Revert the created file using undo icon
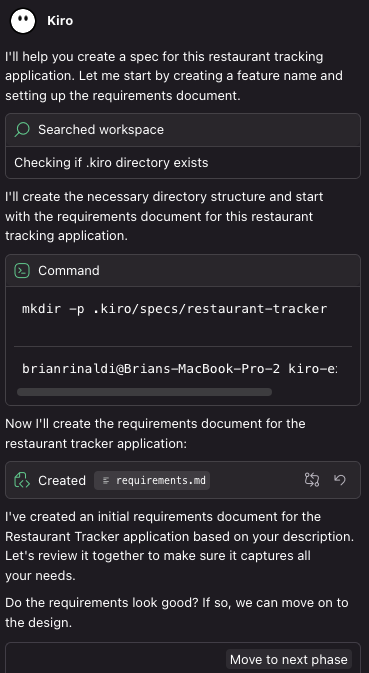Screen dimensions: 369x673 [340, 480]
